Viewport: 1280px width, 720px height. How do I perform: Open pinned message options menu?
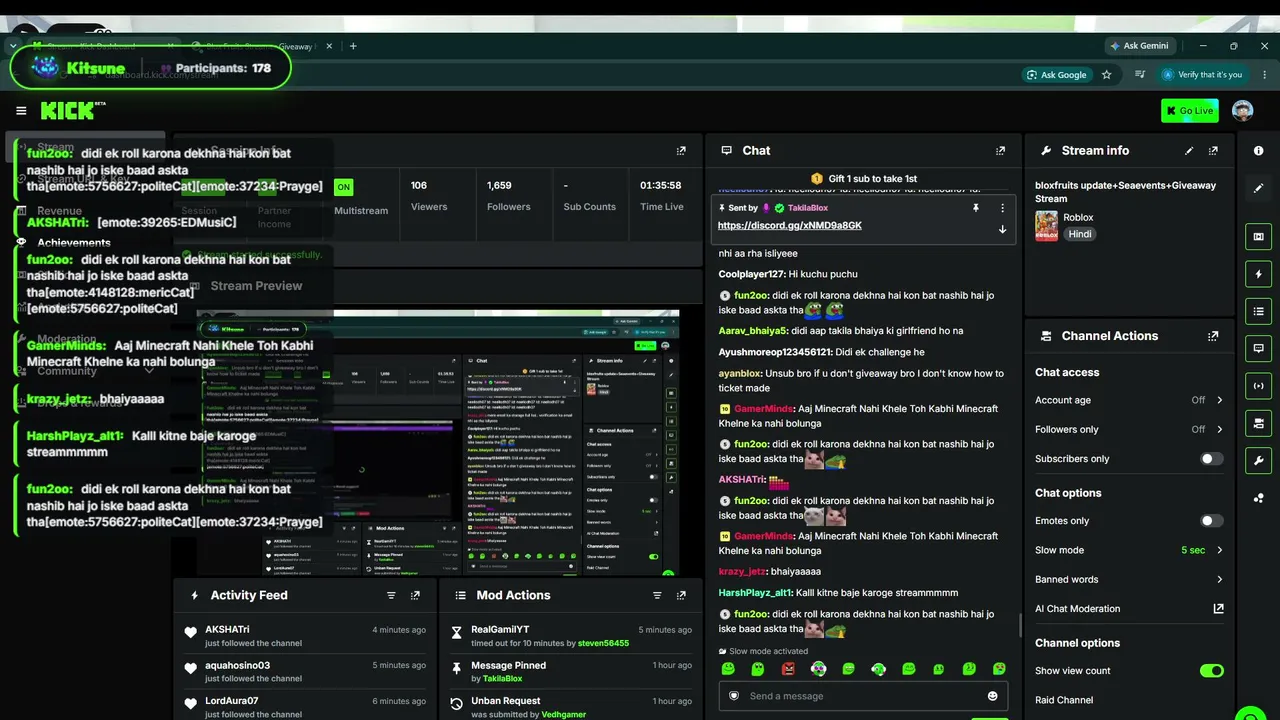(1002, 208)
